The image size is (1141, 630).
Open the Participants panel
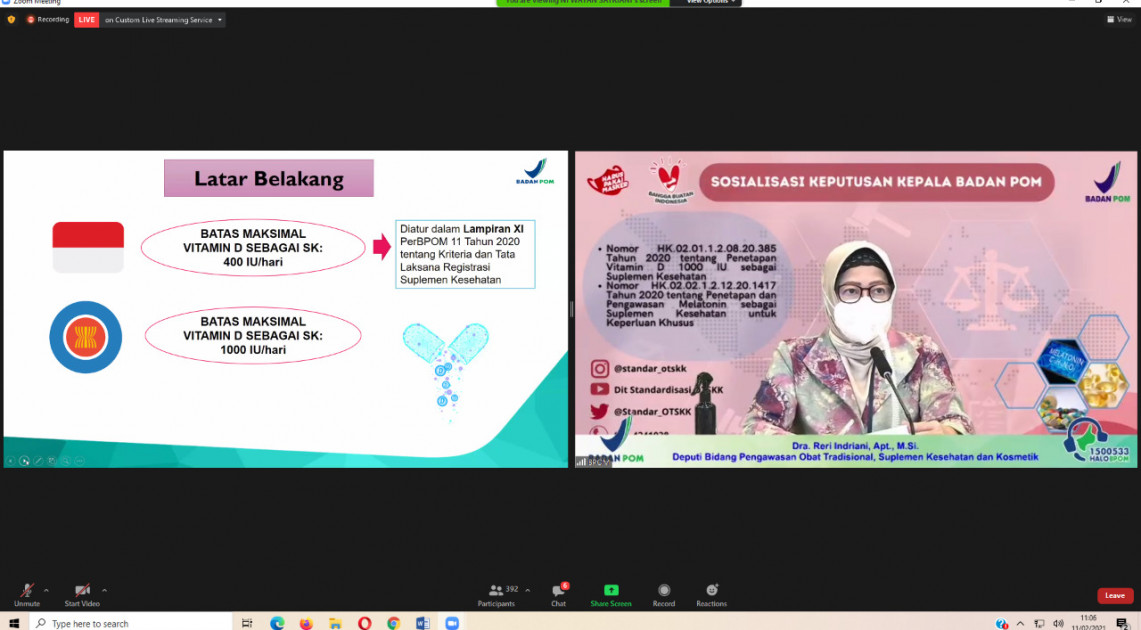pos(496,594)
